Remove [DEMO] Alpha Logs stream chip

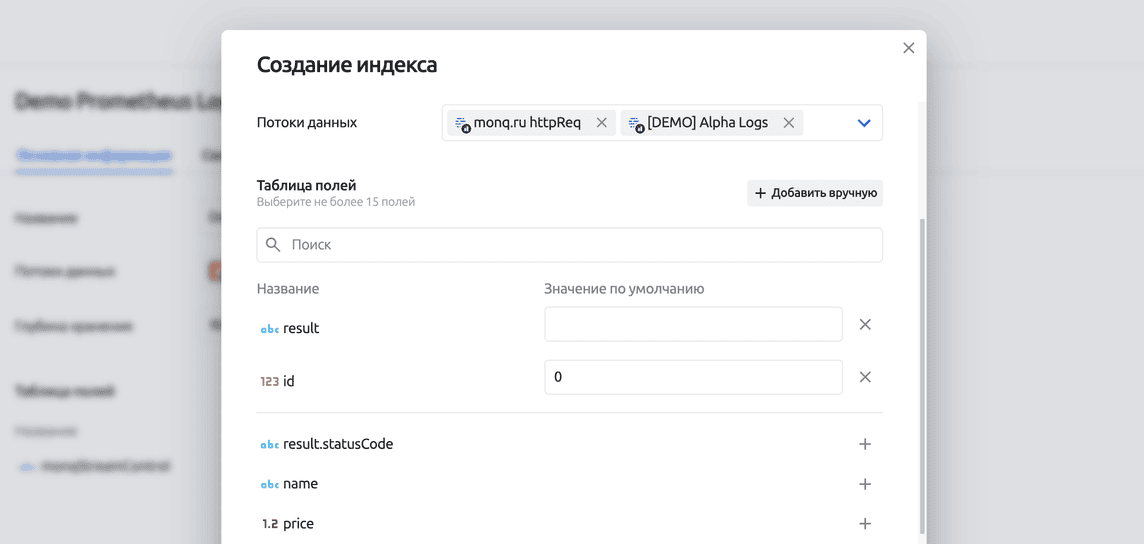[x=788, y=123]
